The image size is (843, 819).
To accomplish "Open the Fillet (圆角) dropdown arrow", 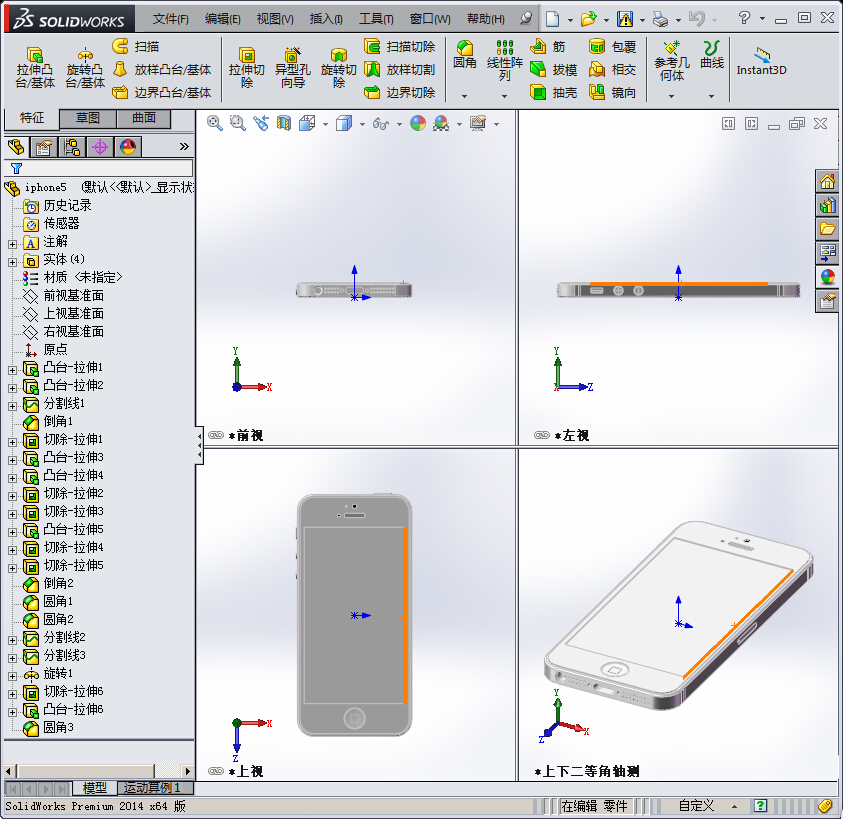I will [x=465, y=96].
